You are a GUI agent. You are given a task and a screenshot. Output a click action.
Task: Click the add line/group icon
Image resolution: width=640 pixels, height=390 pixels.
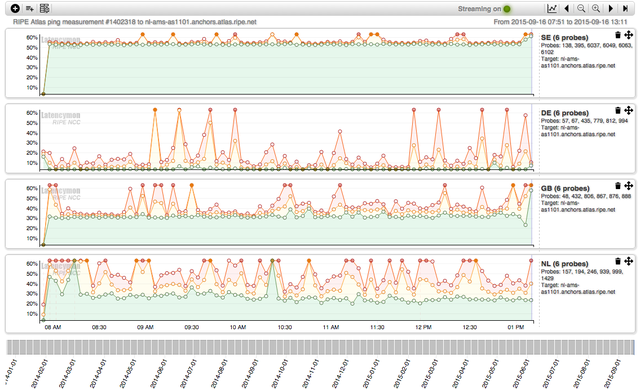[29, 8]
